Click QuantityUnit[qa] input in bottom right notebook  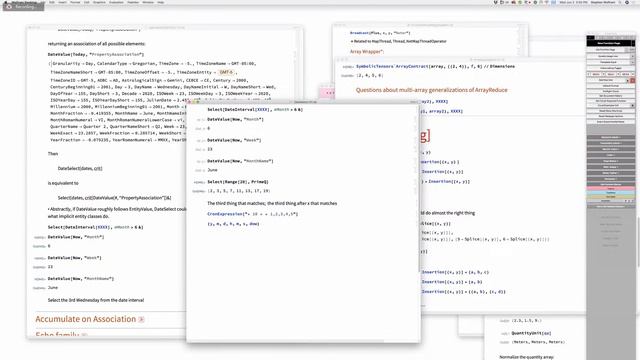(531, 333)
